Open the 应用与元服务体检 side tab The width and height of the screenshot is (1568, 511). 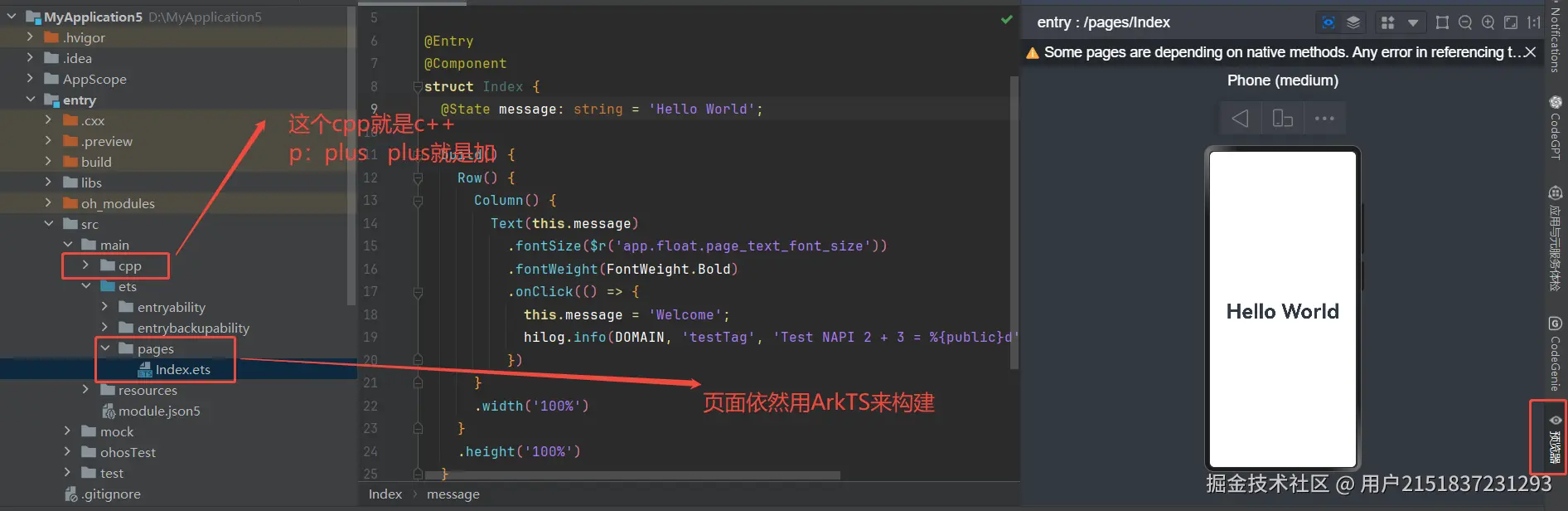pyautogui.click(x=1556, y=238)
